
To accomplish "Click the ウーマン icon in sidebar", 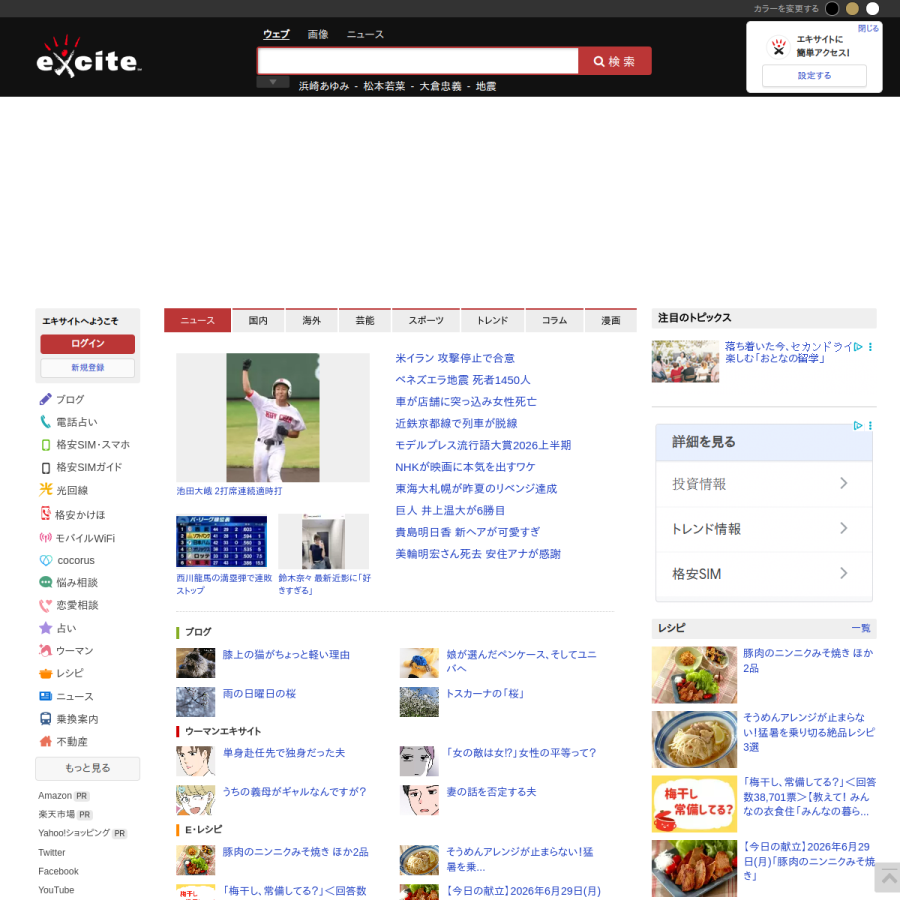I will coord(45,650).
